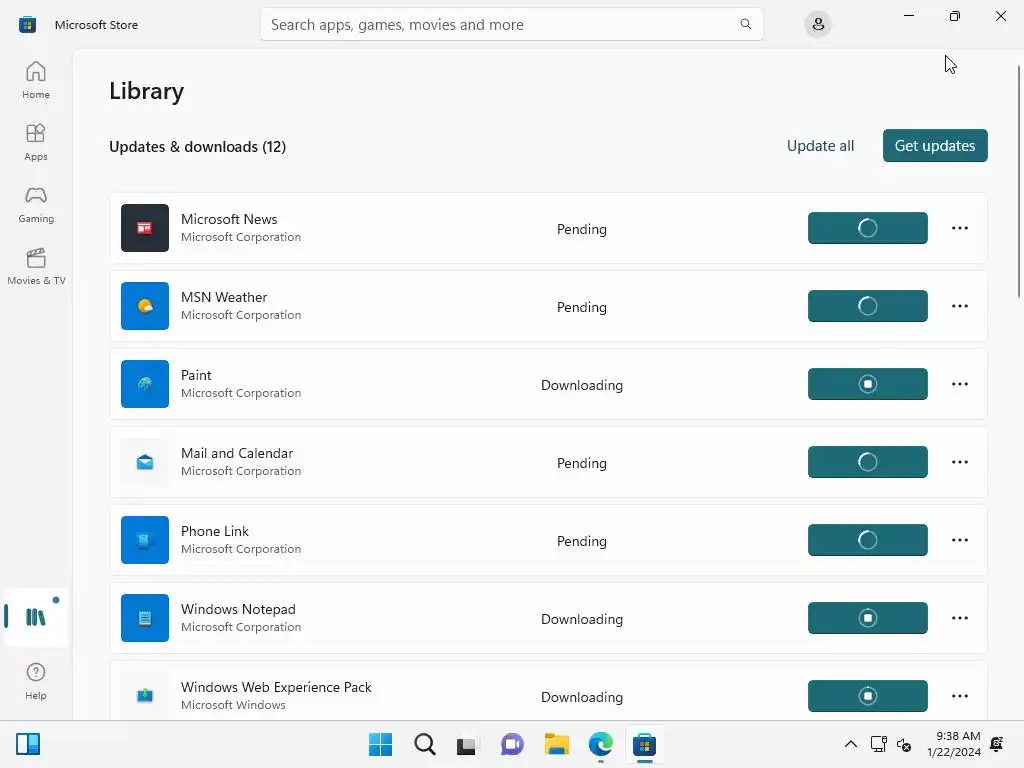Click the Phone Link app icon
This screenshot has height=768, width=1024.
(x=145, y=540)
